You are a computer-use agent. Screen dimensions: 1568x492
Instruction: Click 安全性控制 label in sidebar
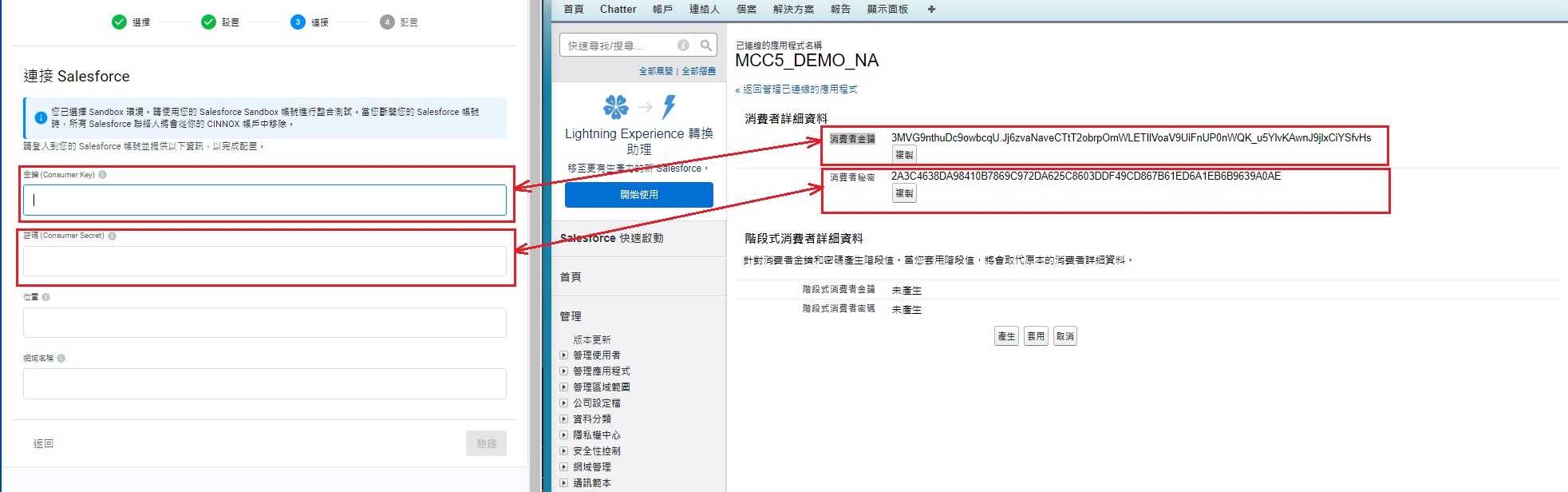pos(597,451)
